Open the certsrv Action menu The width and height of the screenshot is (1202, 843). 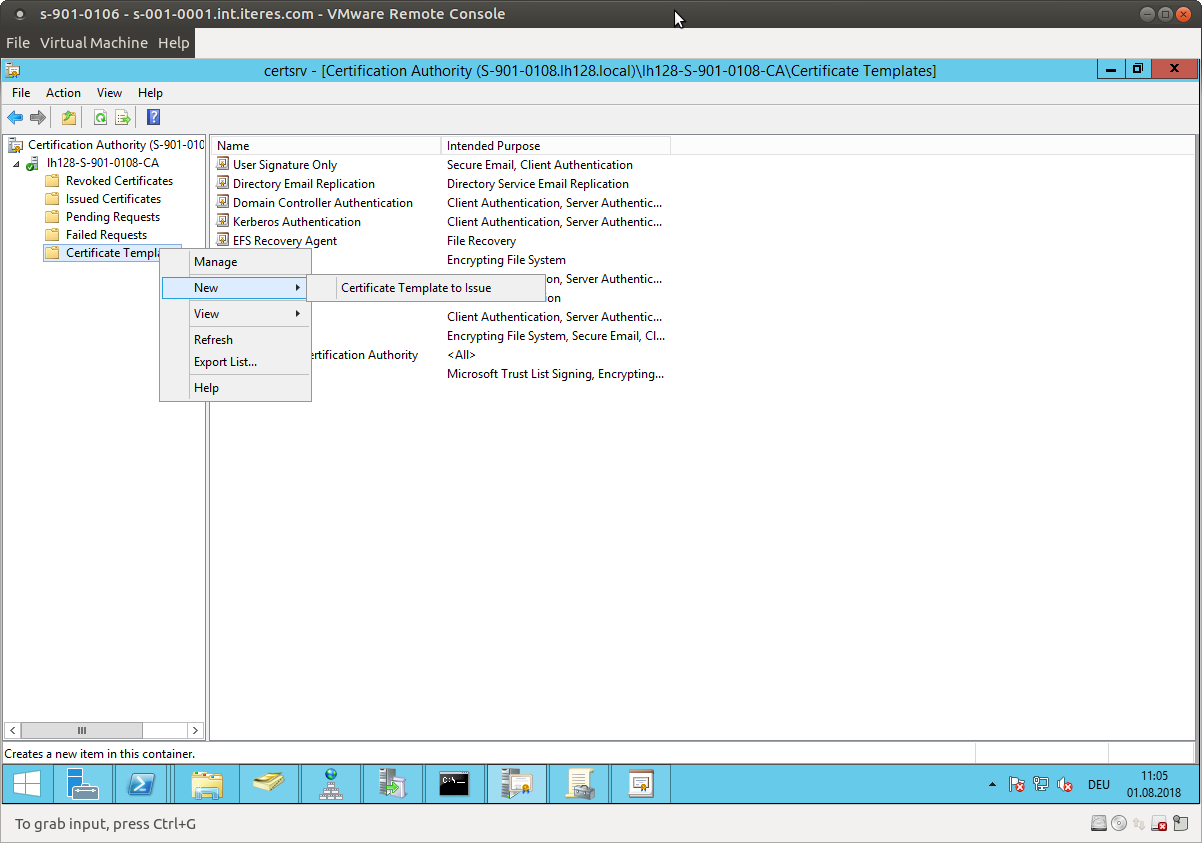point(63,93)
